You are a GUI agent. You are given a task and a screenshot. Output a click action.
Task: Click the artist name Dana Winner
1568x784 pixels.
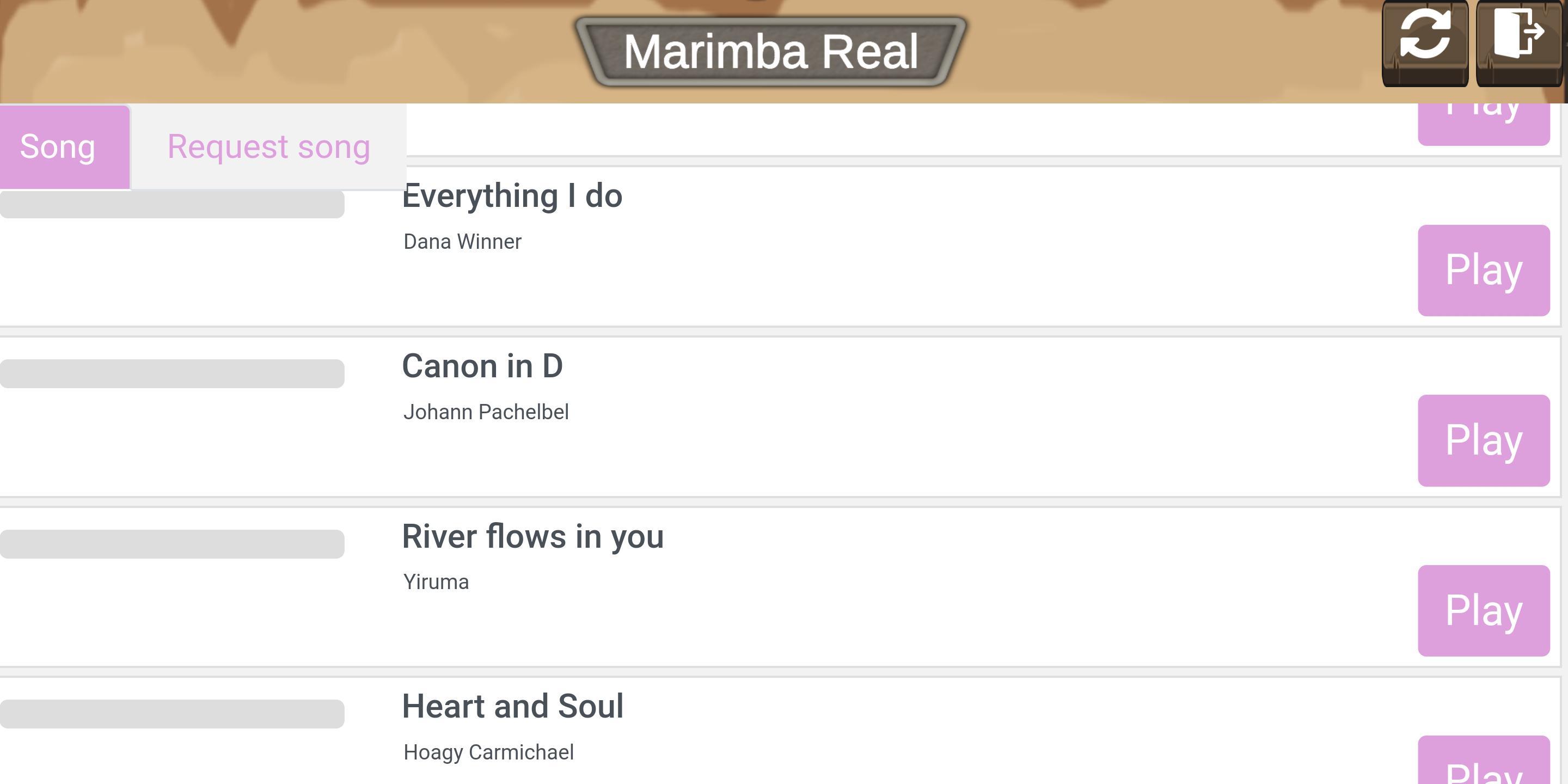(462, 242)
